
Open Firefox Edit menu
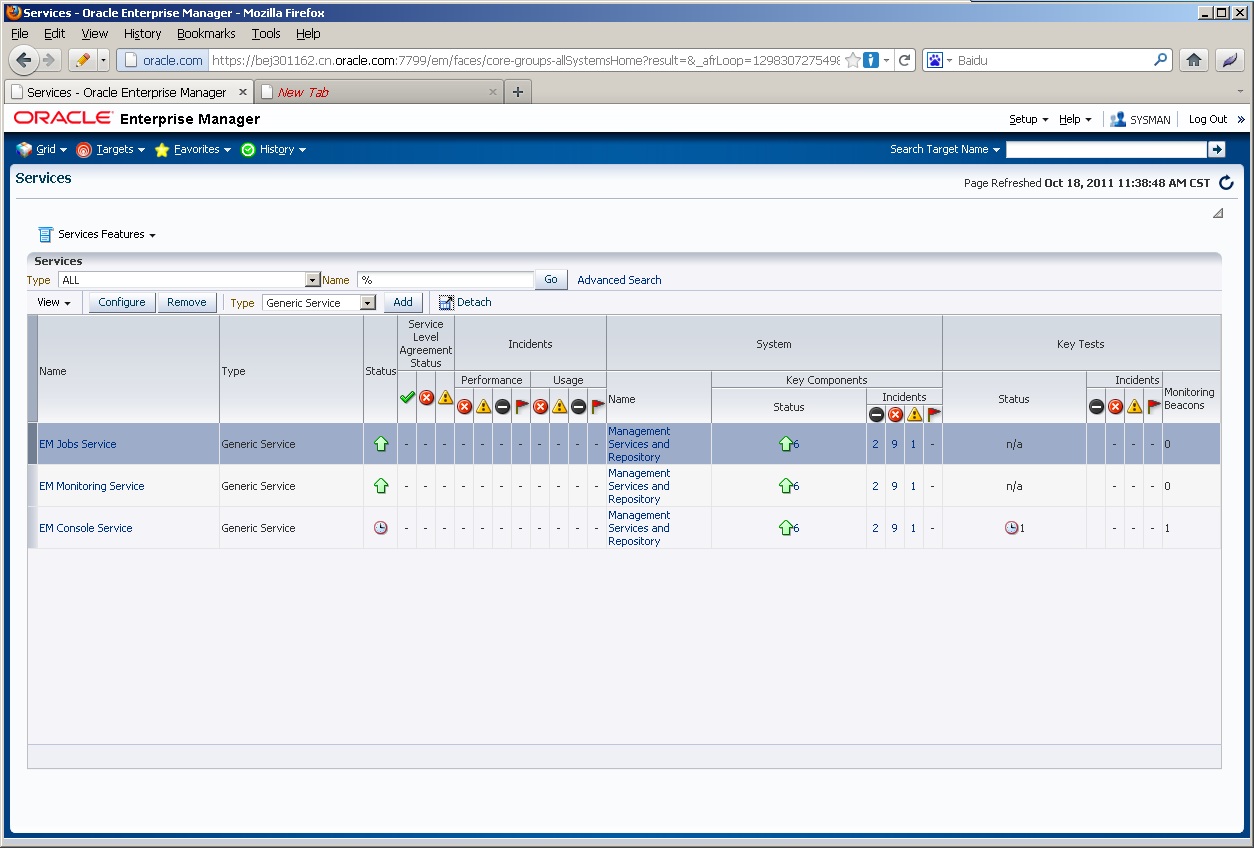(54, 33)
